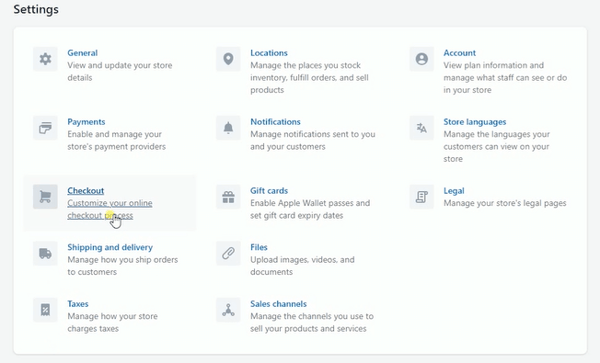Click 'View plan information' description text

tap(505, 78)
